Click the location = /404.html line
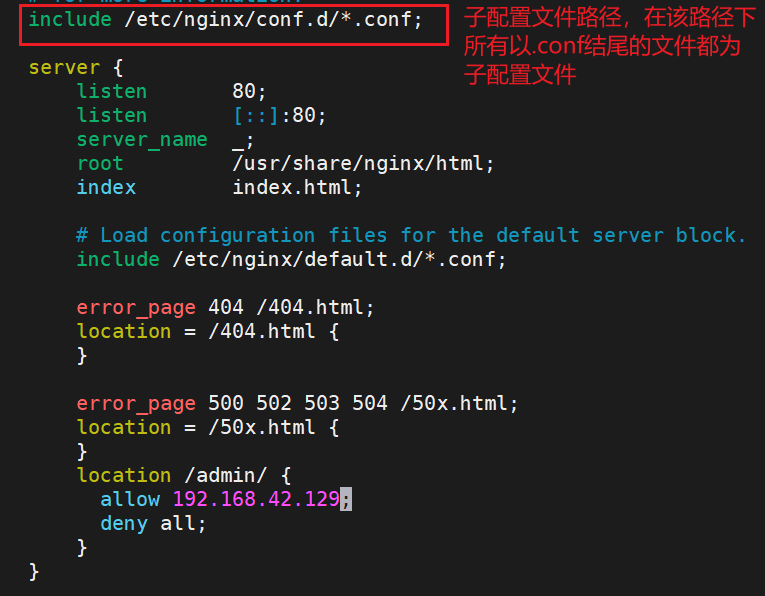This screenshot has height=596, width=765. click(208, 332)
